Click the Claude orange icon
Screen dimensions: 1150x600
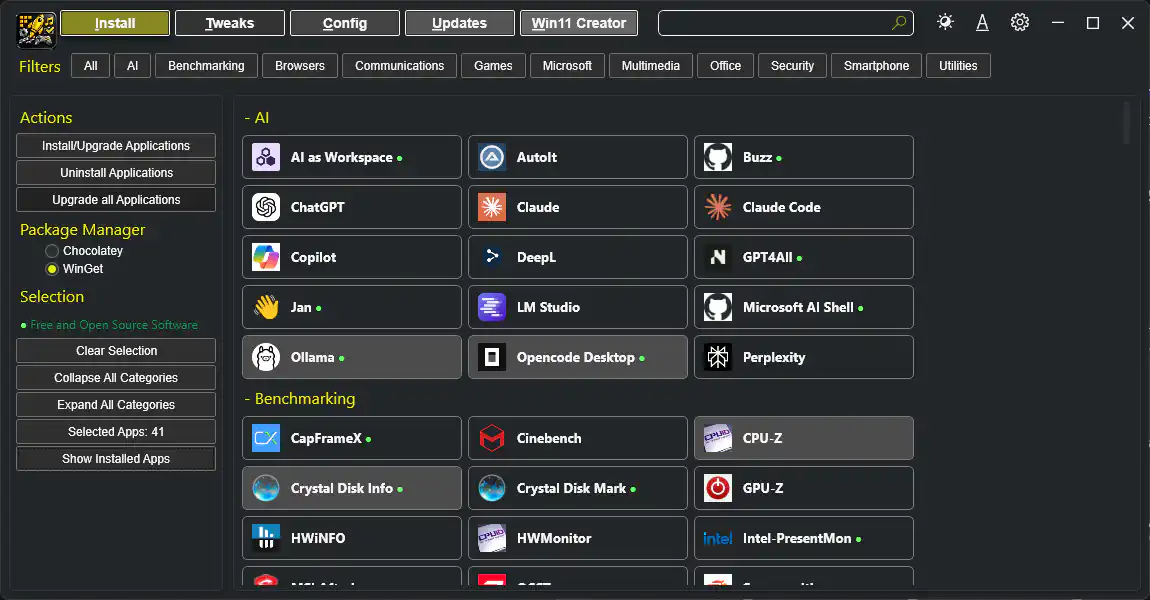pos(491,207)
